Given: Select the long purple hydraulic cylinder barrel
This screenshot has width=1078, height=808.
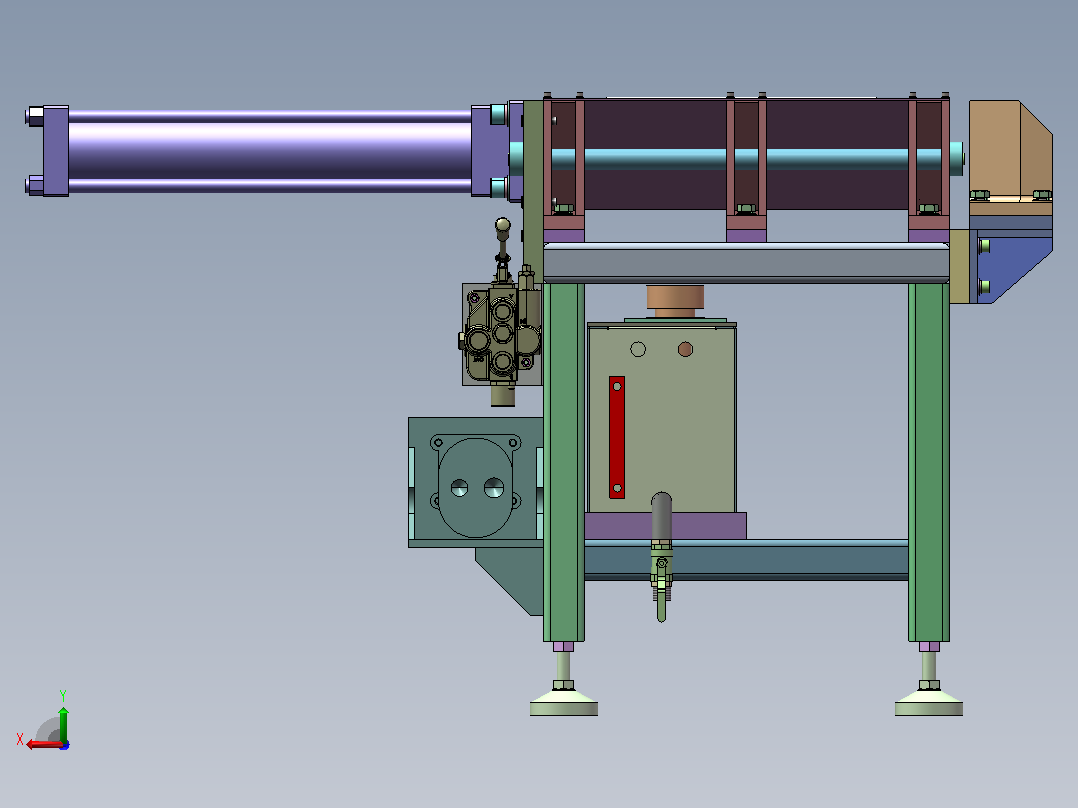Looking at the screenshot, I should (270, 151).
